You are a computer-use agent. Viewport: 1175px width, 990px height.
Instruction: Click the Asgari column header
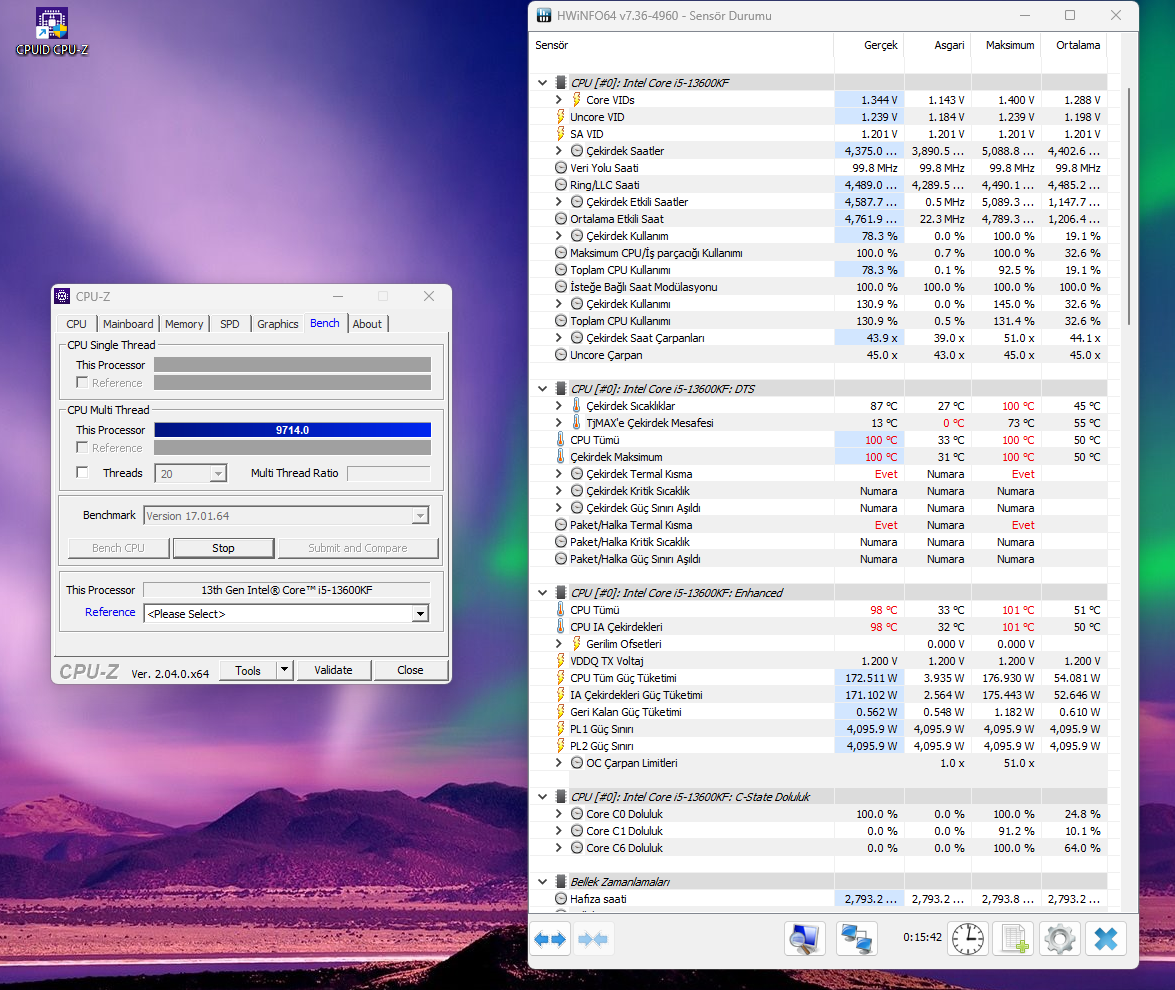(x=937, y=45)
